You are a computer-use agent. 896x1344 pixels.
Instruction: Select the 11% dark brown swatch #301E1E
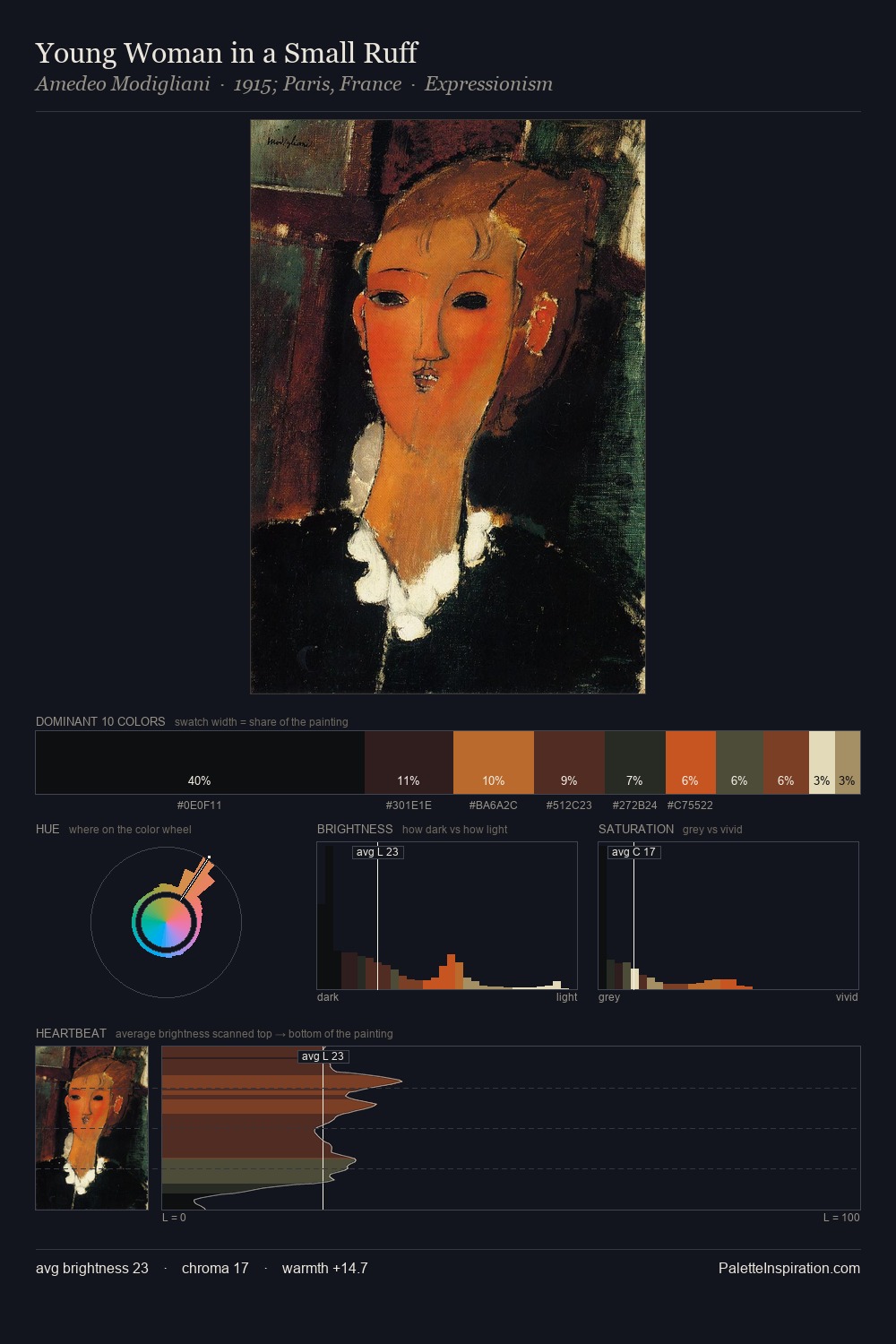pyautogui.click(x=409, y=762)
